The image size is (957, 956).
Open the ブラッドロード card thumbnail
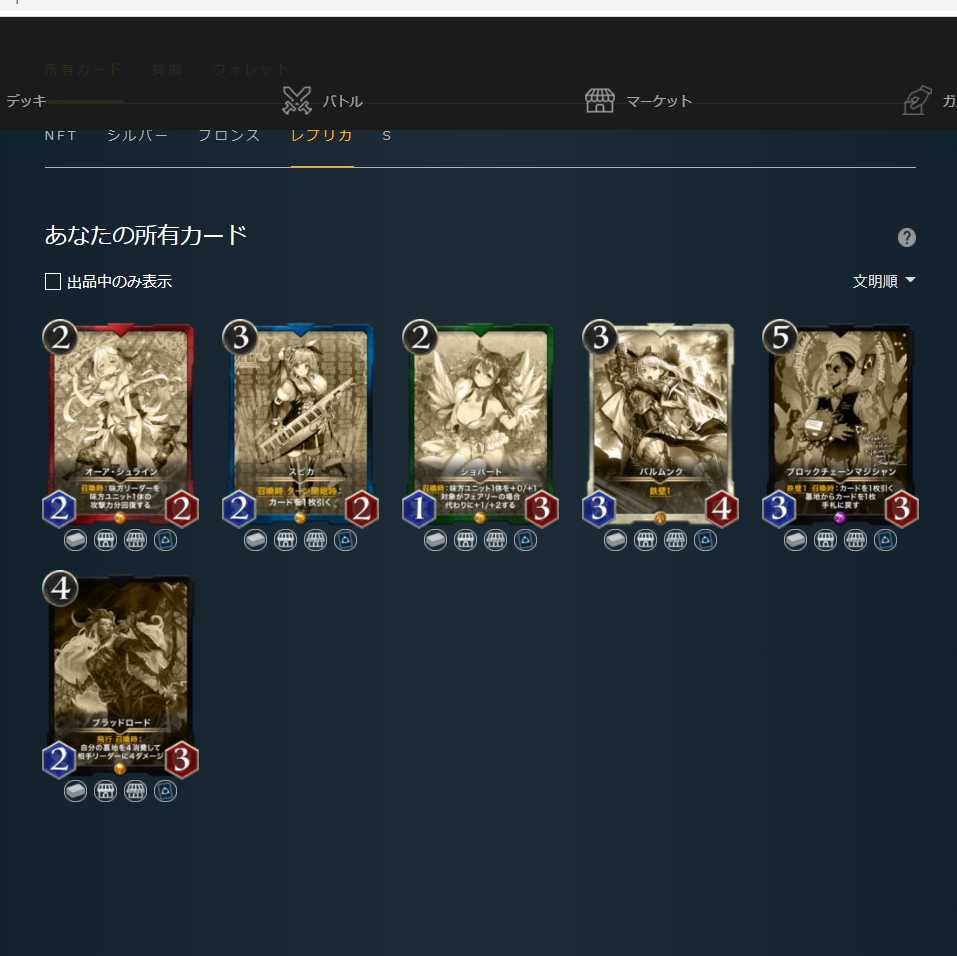(120, 675)
